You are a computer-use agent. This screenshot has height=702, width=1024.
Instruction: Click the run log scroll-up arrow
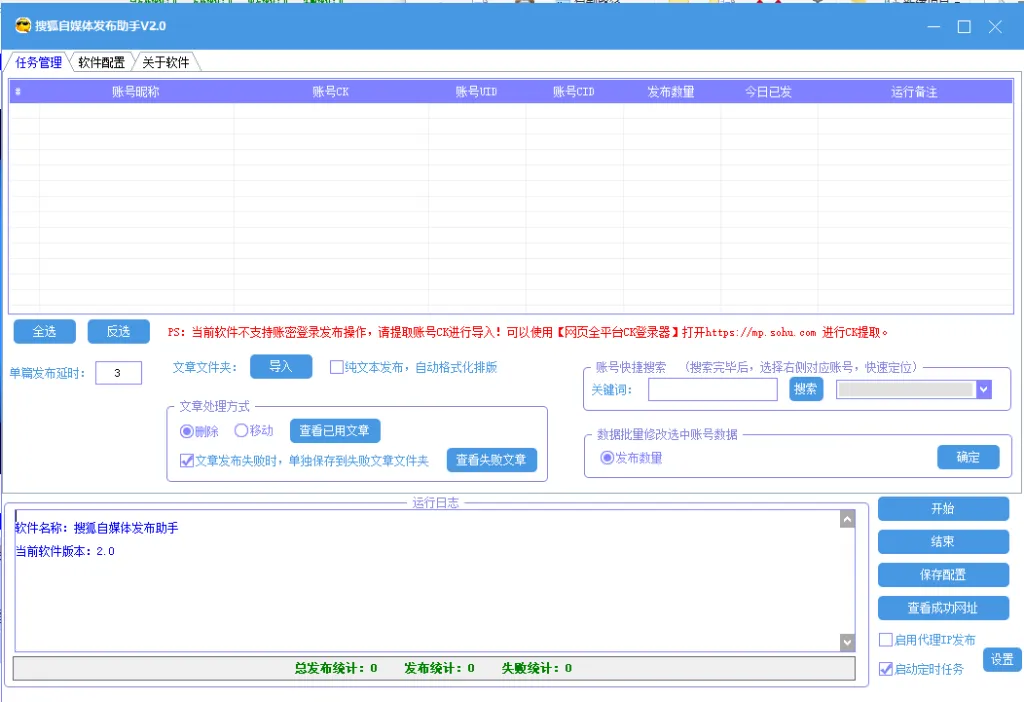[x=847, y=519]
